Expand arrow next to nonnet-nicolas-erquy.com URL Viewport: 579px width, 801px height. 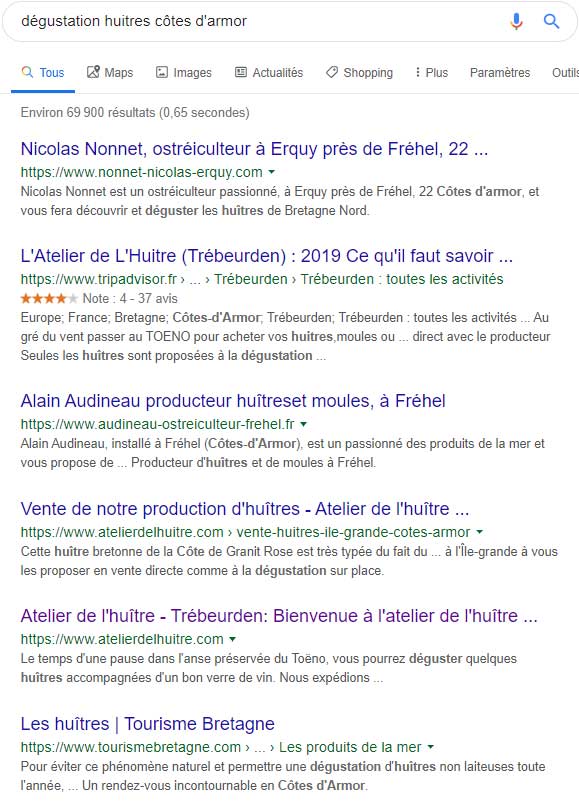pyautogui.click(x=272, y=172)
